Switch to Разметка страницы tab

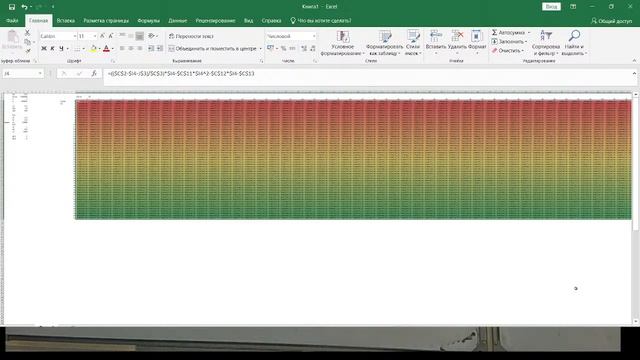(106, 20)
